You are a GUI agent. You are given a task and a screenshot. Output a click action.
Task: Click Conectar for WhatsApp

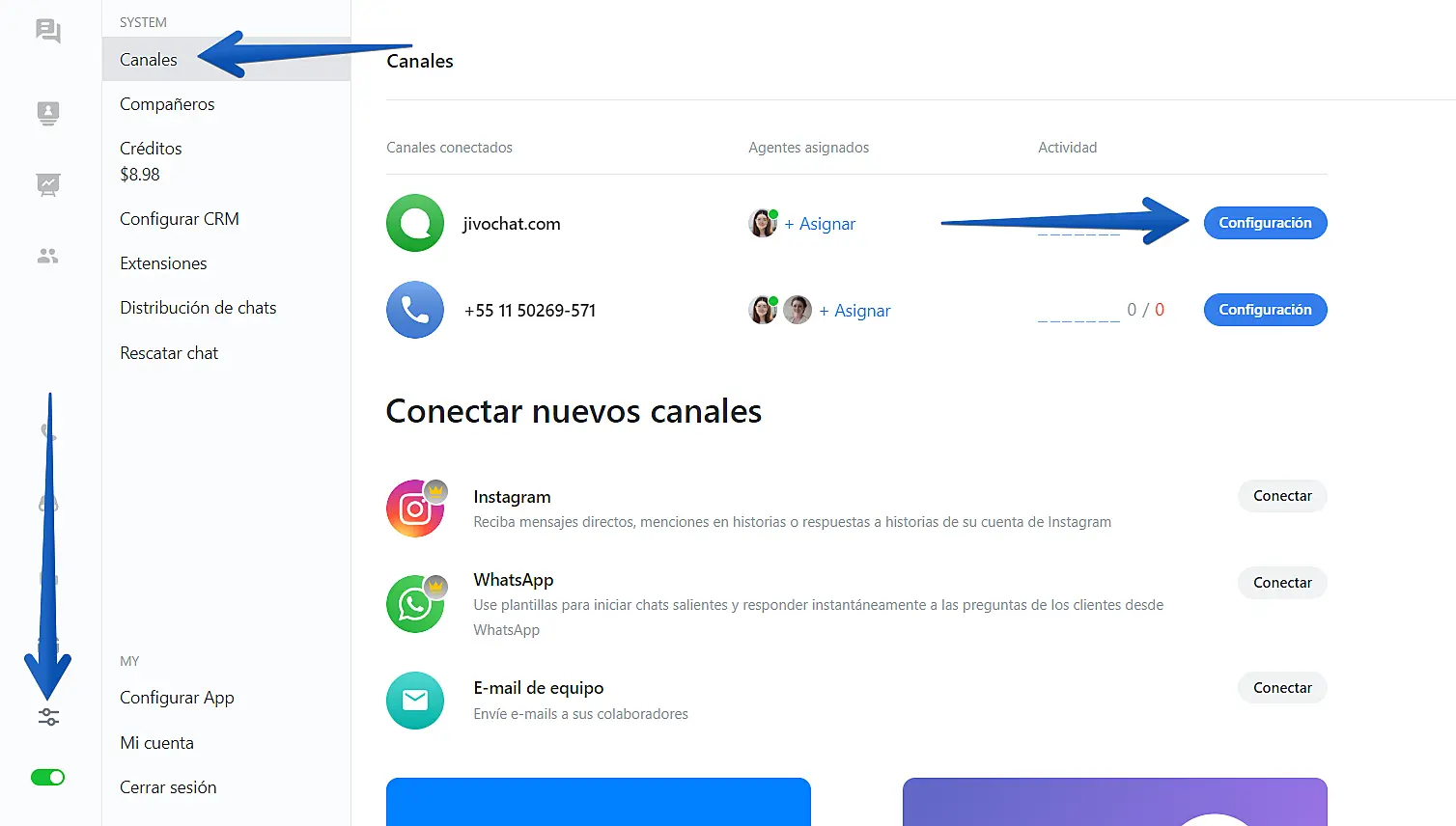click(1282, 583)
